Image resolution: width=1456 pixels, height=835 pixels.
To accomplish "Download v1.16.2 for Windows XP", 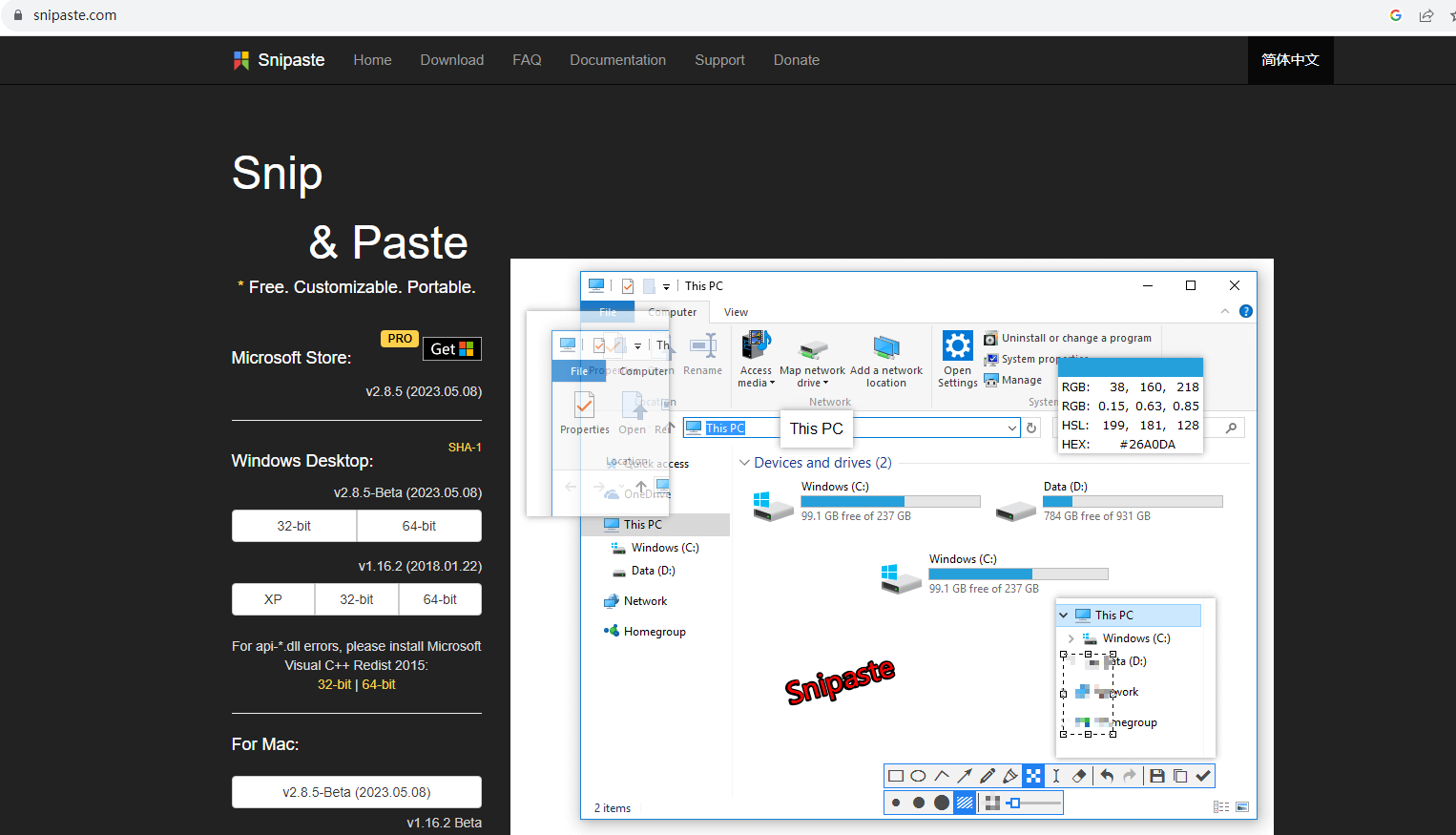I will click(273, 599).
